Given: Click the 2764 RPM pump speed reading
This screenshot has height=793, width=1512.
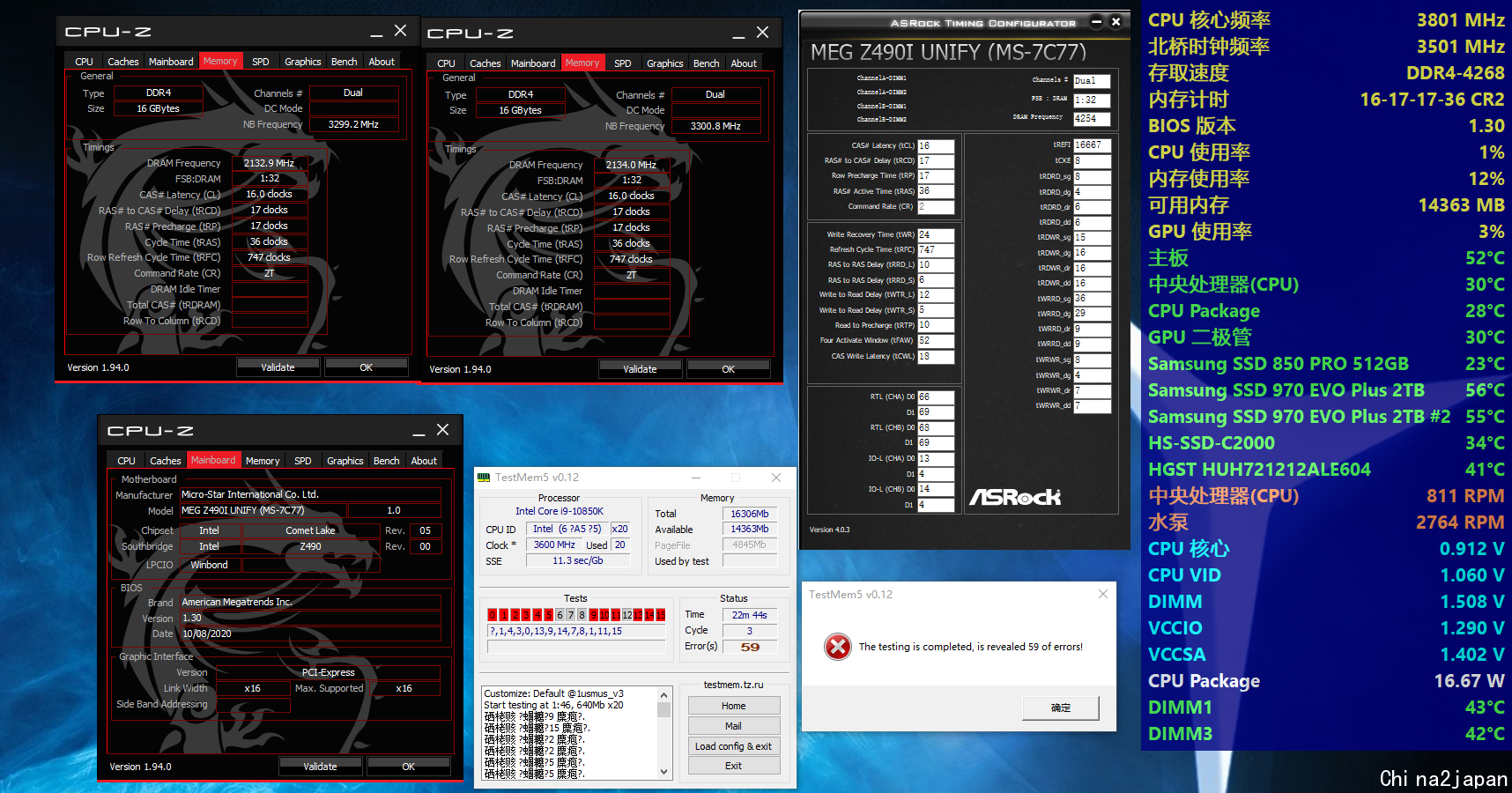Looking at the screenshot, I should point(1460,522).
